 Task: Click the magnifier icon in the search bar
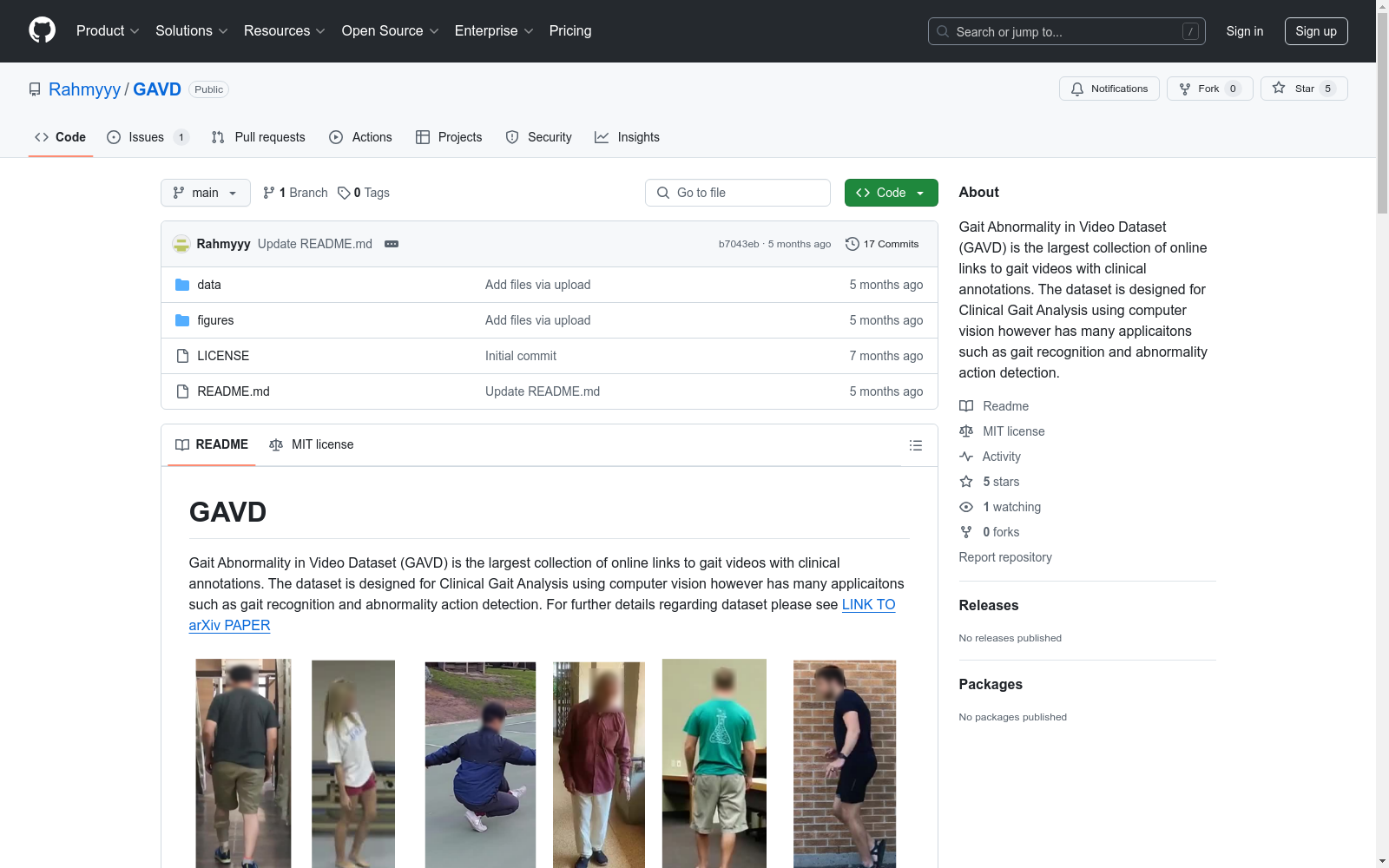click(943, 31)
